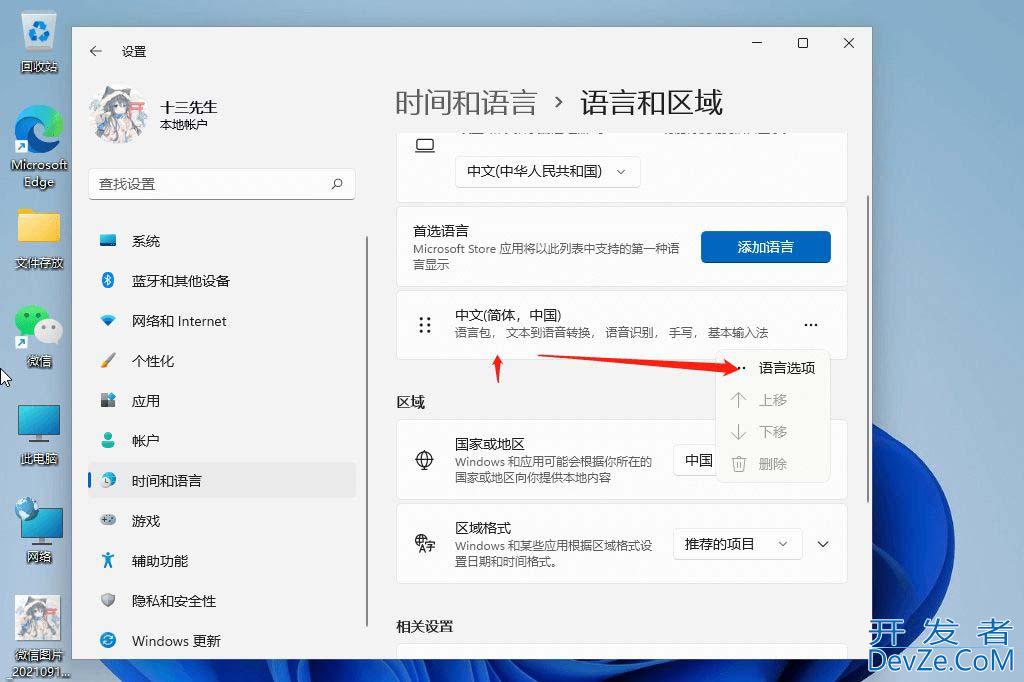Image resolution: width=1024 pixels, height=682 pixels.
Task: Open Windows 更新 in the sidebar
Action: click(x=176, y=641)
